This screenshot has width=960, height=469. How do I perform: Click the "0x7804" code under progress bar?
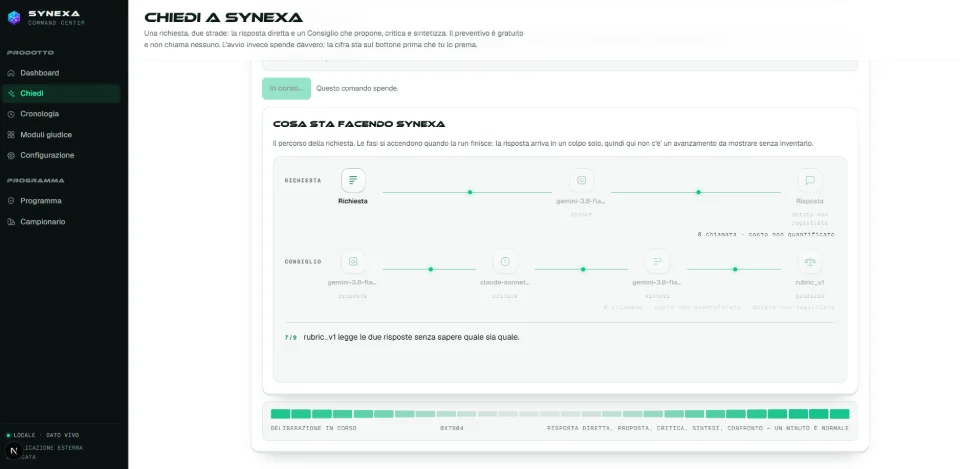point(452,428)
